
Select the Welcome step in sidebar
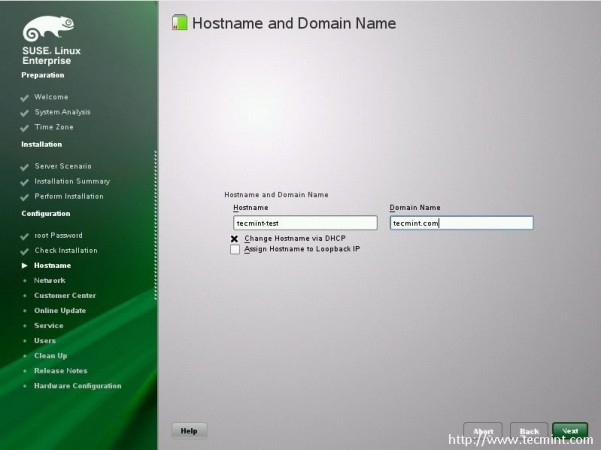[x=51, y=97]
